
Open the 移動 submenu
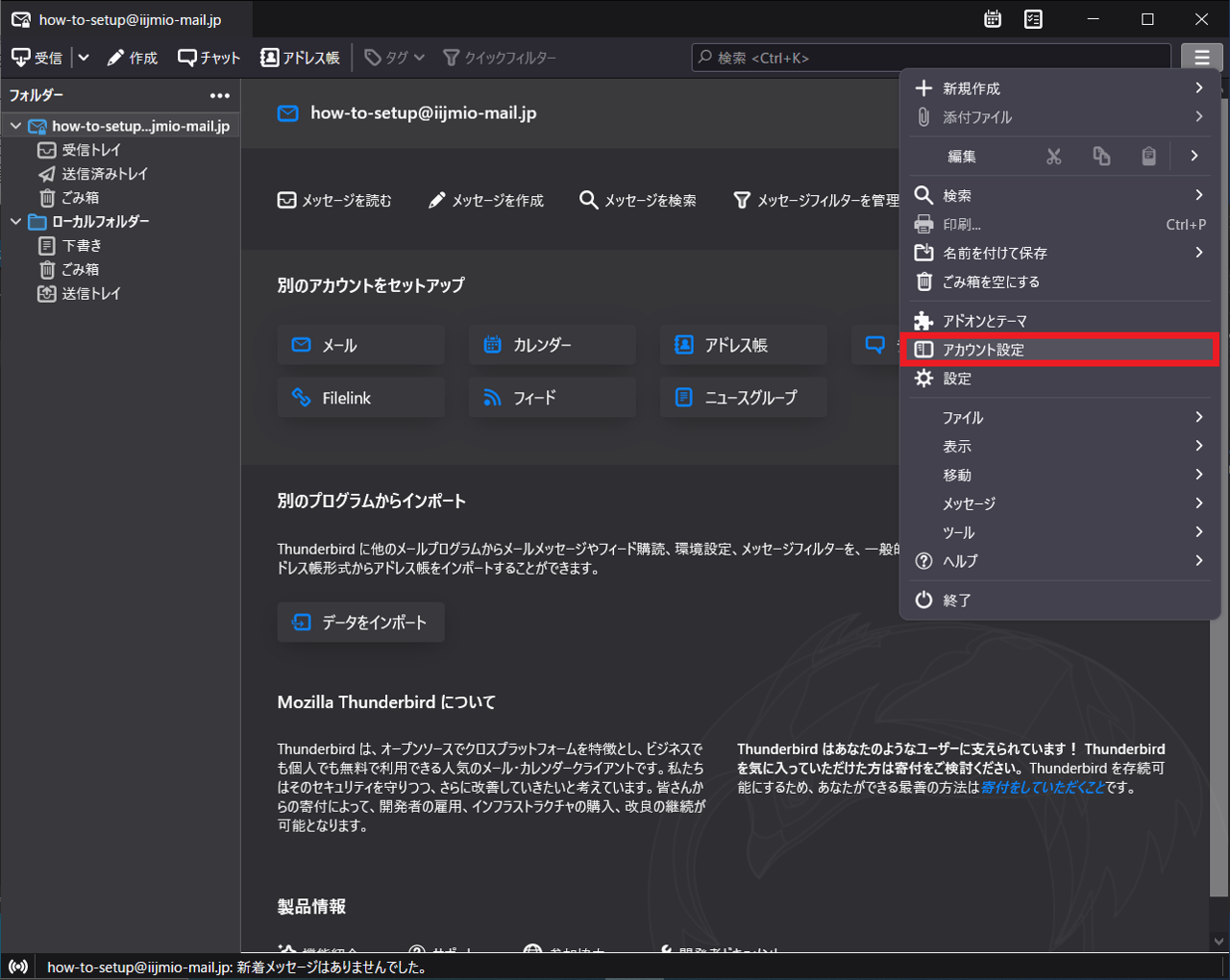click(1060, 476)
